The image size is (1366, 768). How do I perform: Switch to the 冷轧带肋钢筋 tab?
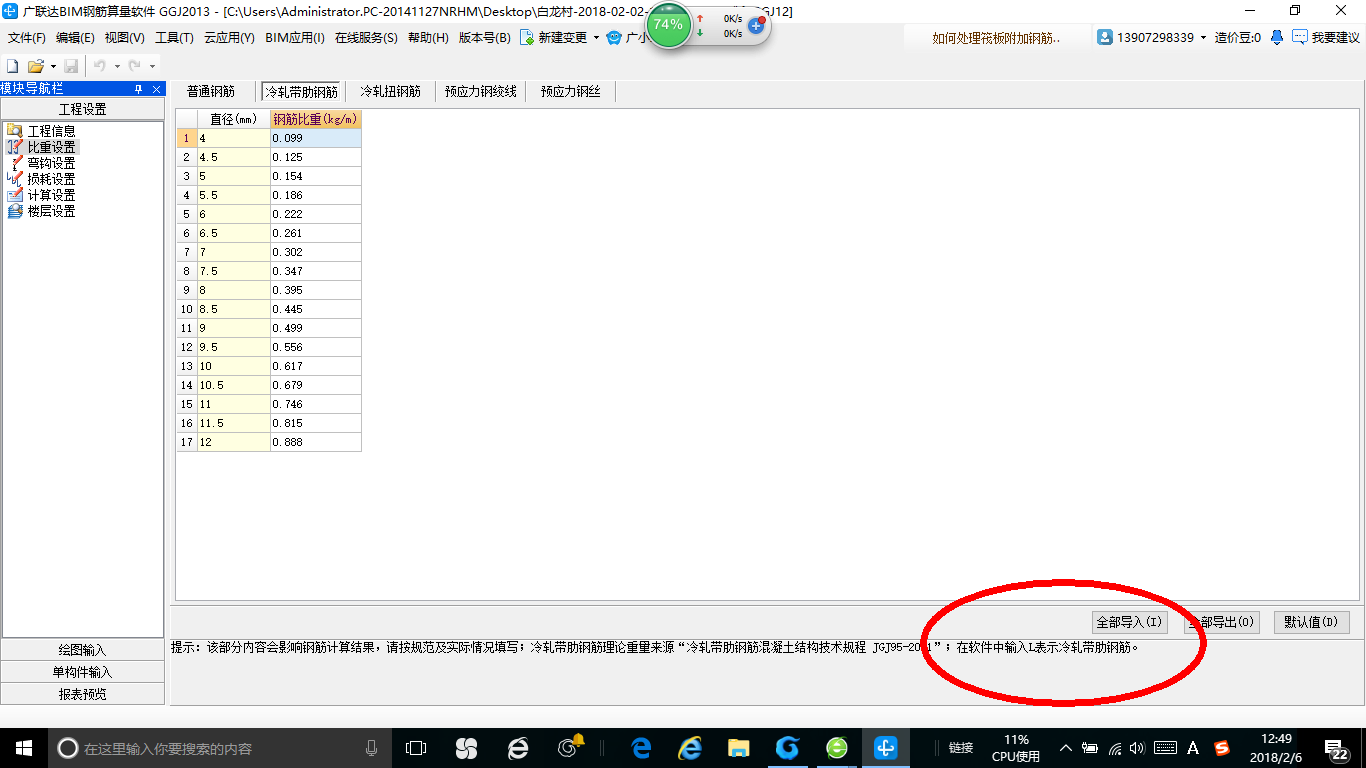coord(301,91)
